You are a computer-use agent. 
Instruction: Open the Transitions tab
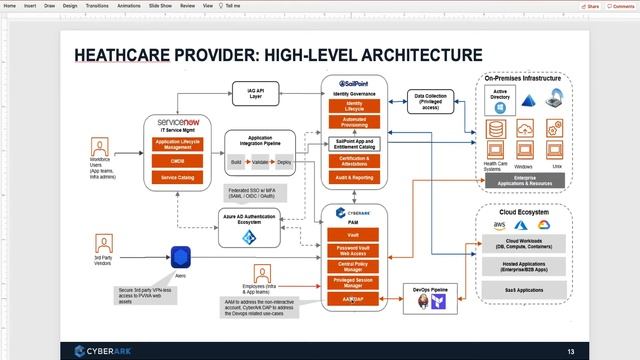pyautogui.click(x=97, y=6)
